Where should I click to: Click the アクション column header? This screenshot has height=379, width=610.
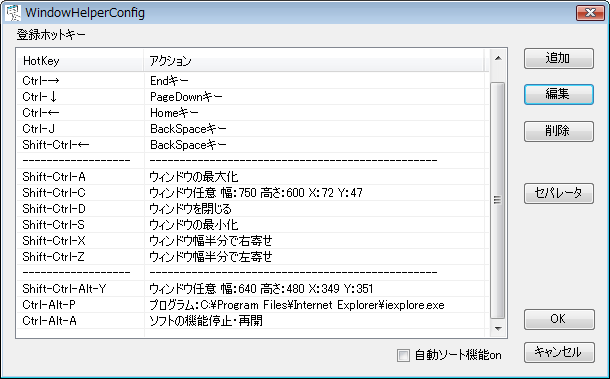(x=314, y=61)
